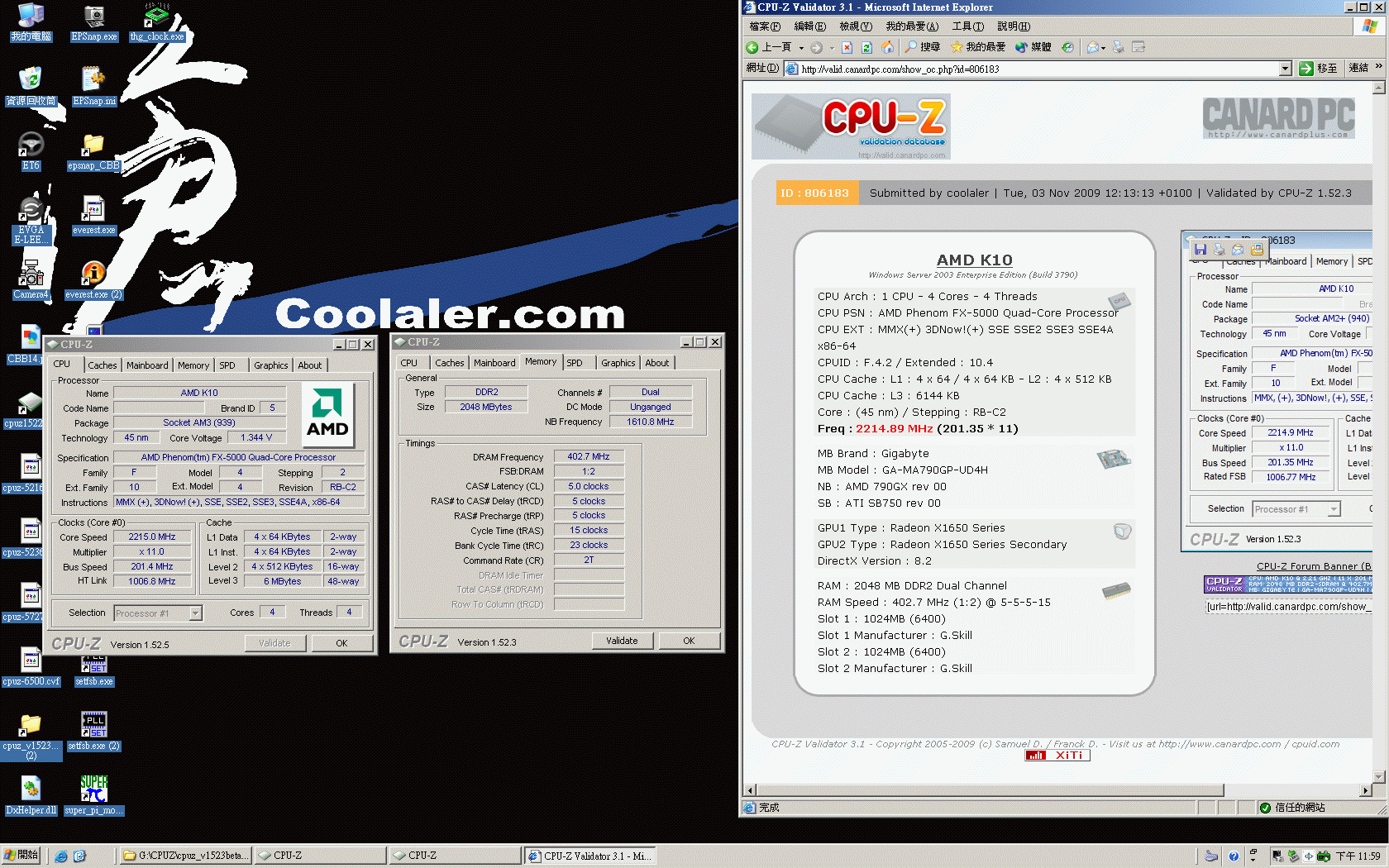
Task: Open Back button history dropdown arrow
Action: pos(801,48)
